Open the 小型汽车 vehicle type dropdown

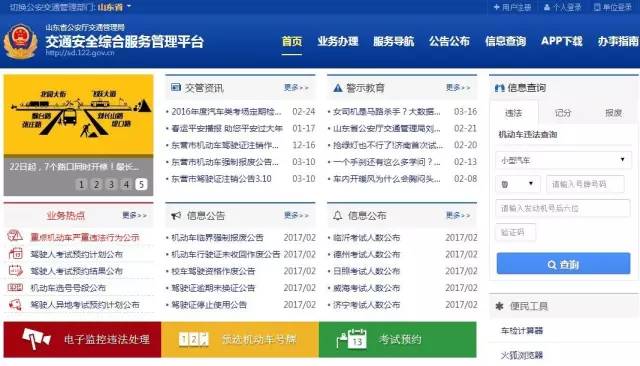coord(563,160)
